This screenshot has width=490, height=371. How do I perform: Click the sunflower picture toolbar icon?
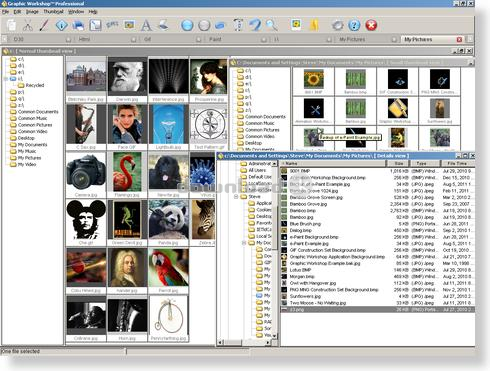pyautogui.click(x=296, y=25)
